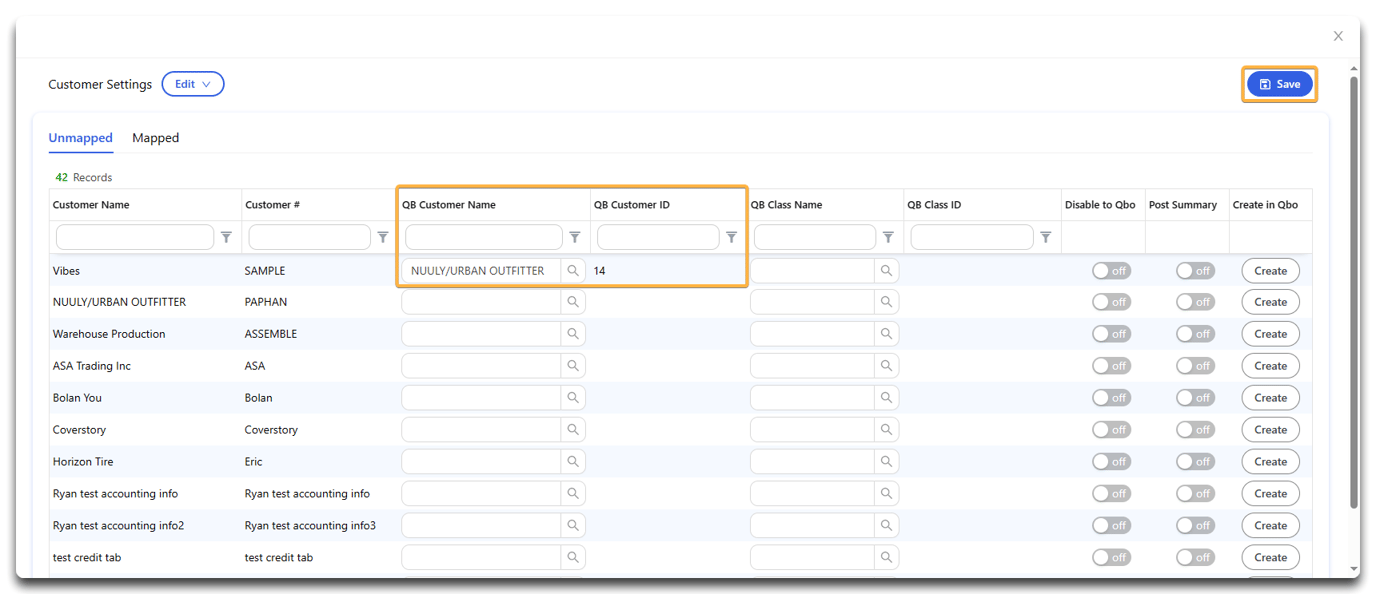Click the save disk icon on Save button
The image size is (1376, 594).
tap(1266, 84)
